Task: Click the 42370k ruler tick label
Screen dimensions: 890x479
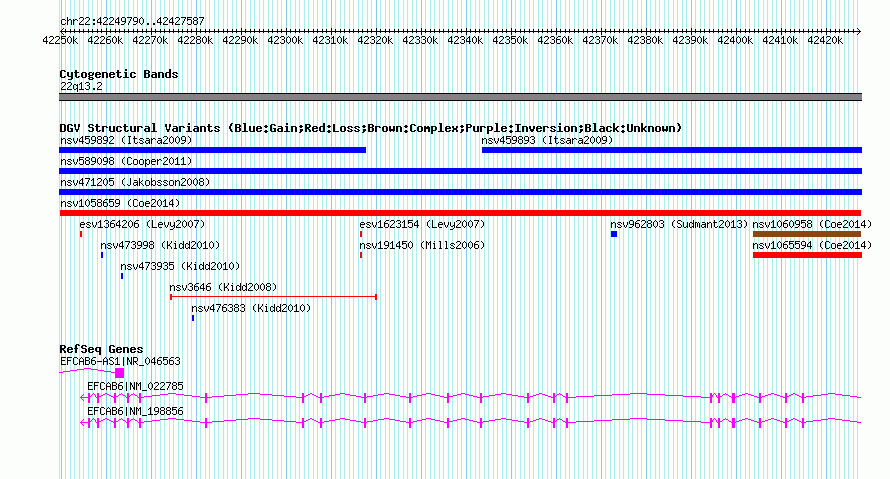Action: (600, 40)
